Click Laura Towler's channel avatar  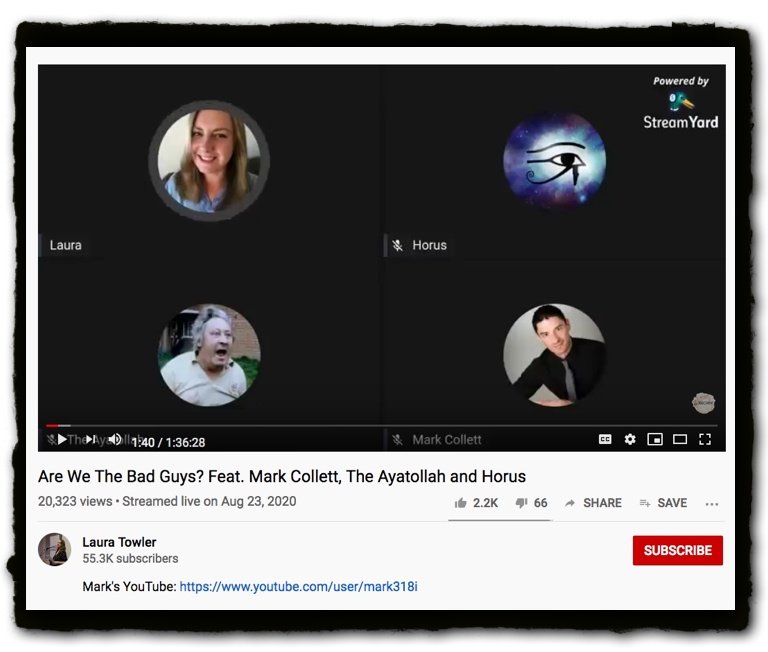(54, 550)
